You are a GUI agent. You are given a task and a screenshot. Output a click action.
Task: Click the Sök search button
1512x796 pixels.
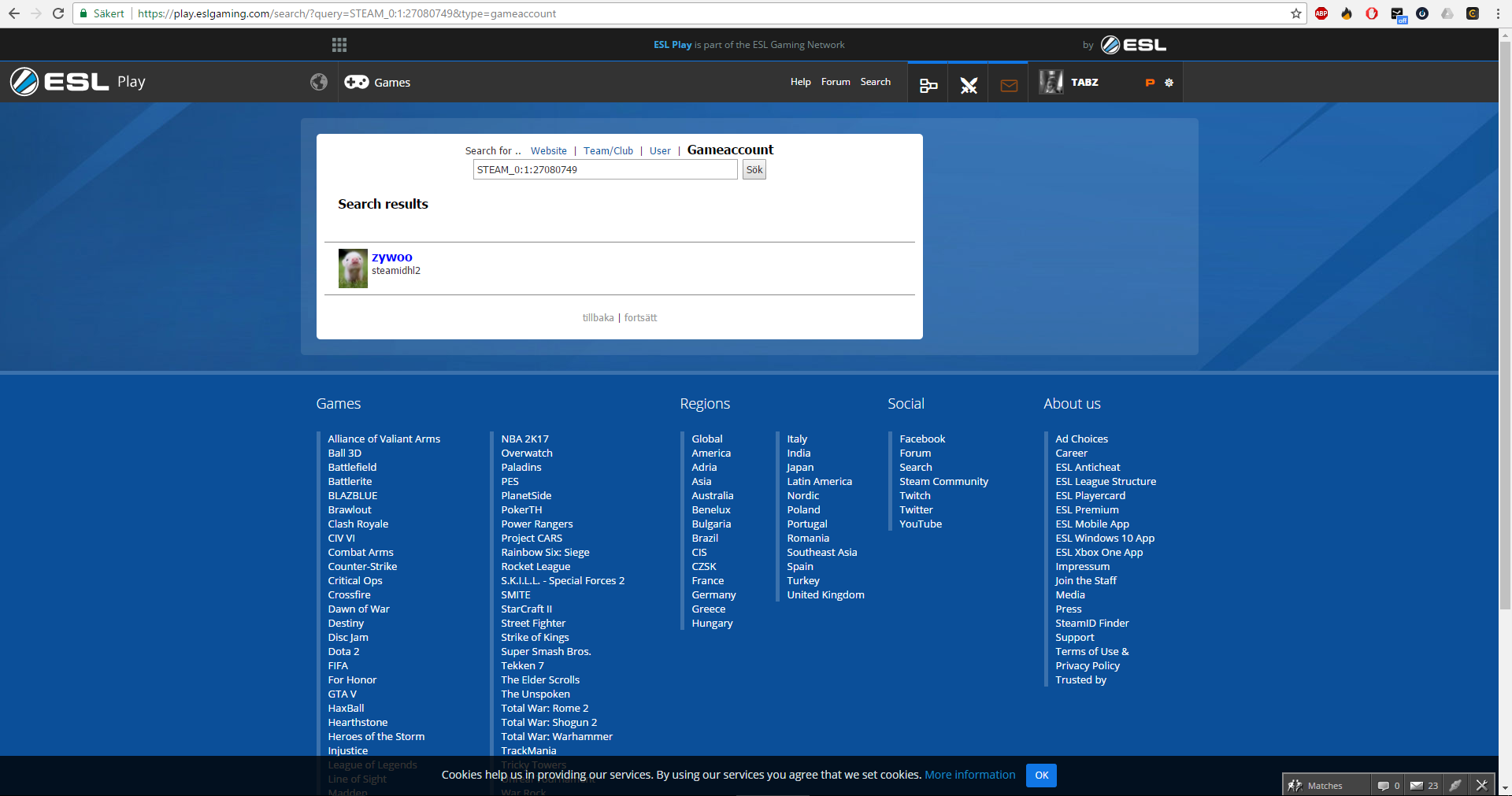tap(754, 169)
